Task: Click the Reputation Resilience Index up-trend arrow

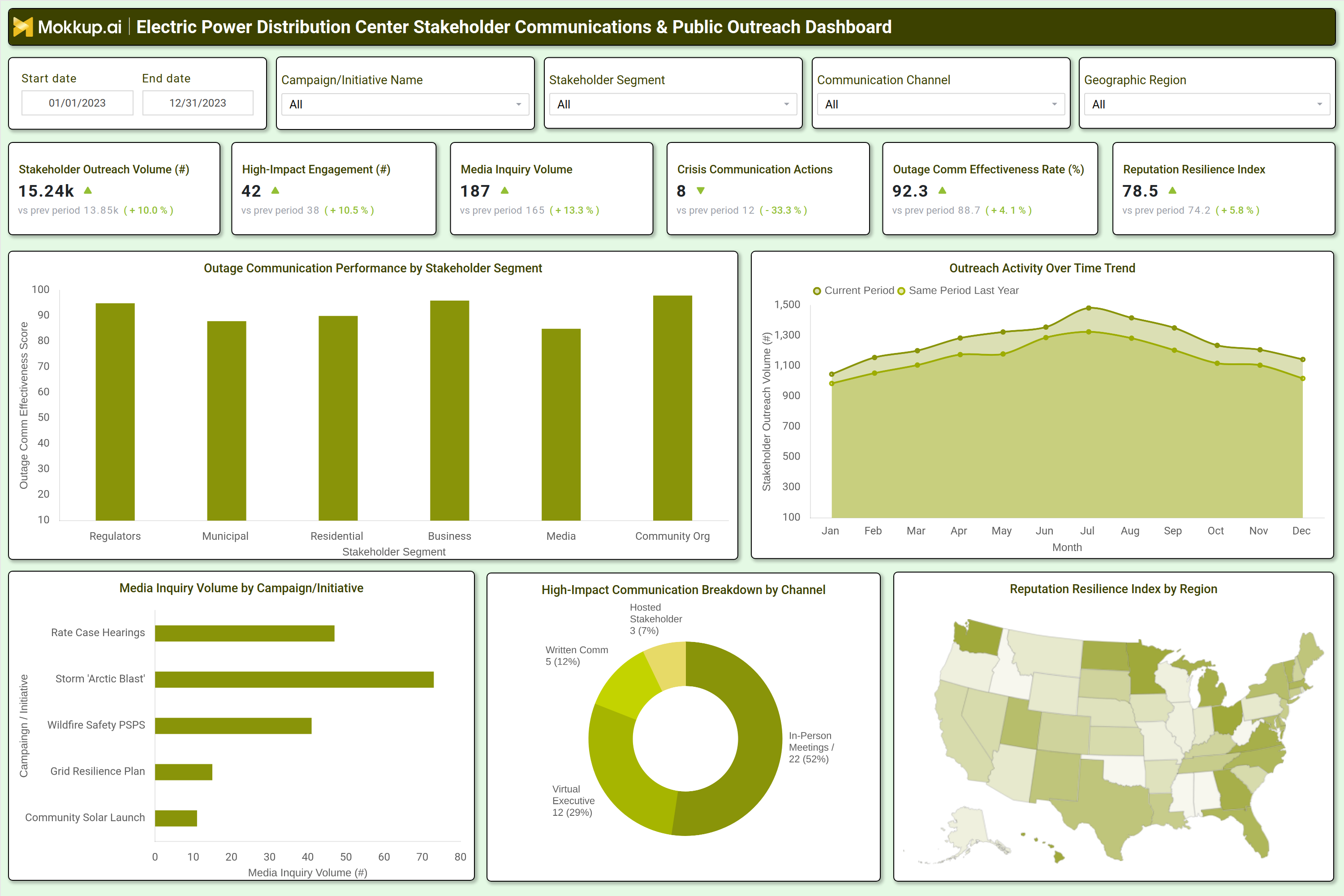Action: 1172,190
